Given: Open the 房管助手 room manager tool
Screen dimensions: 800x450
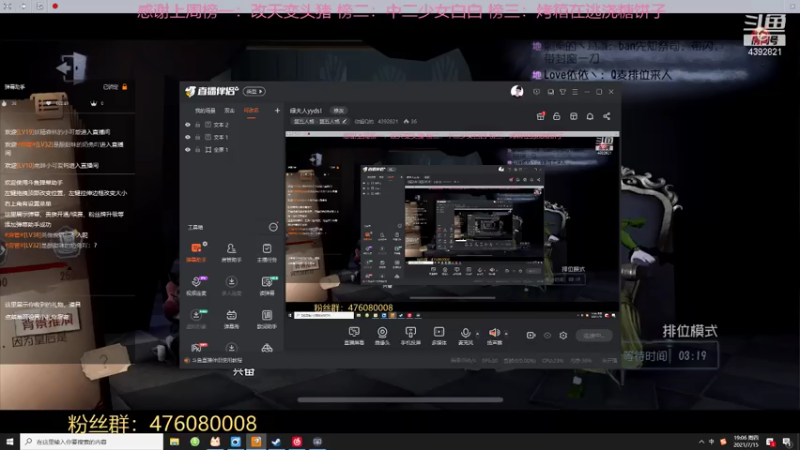Looking at the screenshot, I should point(231,252).
